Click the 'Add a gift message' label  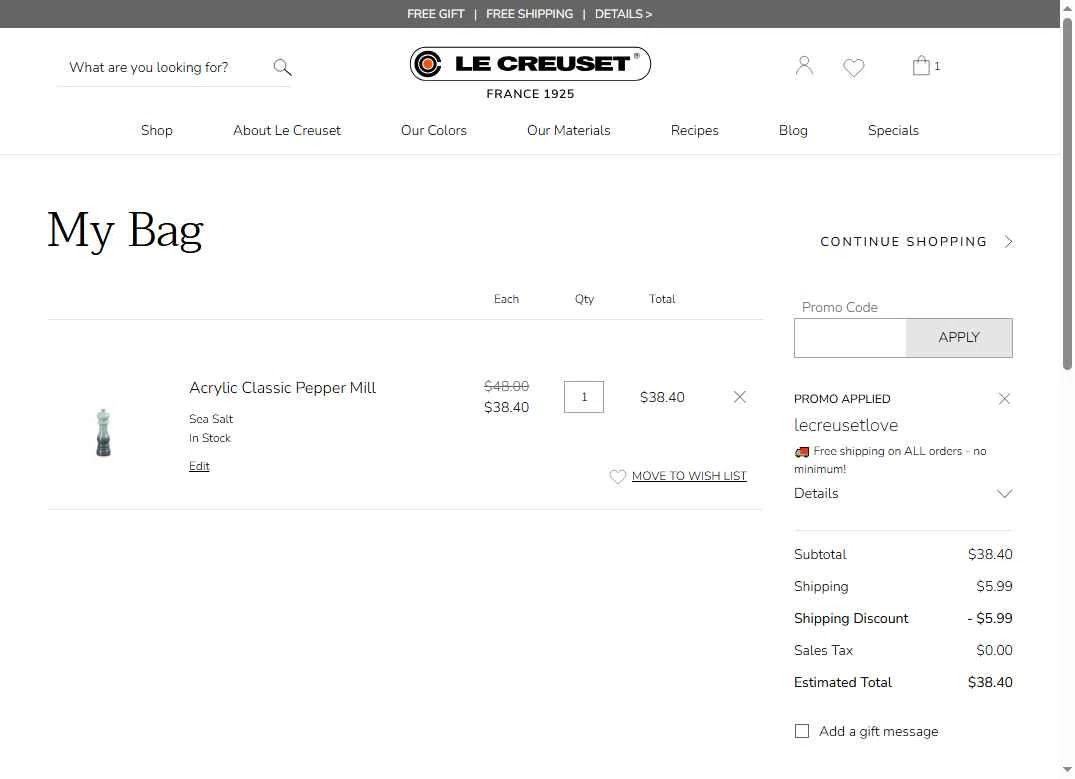tap(878, 731)
